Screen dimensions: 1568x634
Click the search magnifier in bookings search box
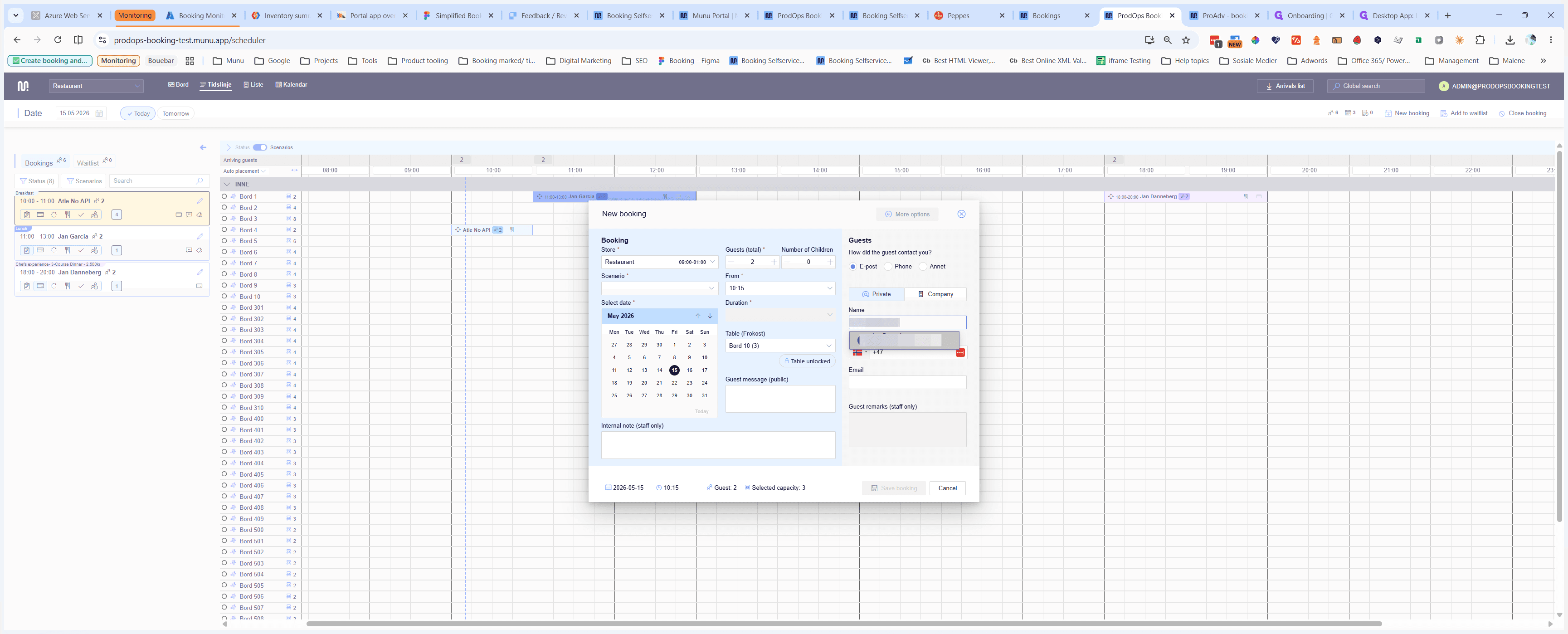(x=199, y=181)
